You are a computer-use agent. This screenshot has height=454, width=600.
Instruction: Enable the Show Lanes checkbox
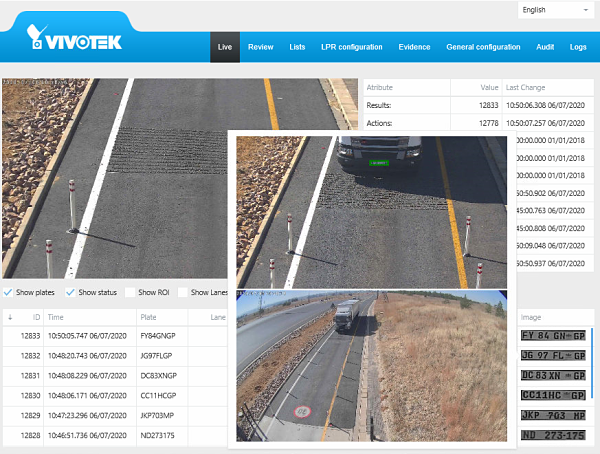(183, 292)
